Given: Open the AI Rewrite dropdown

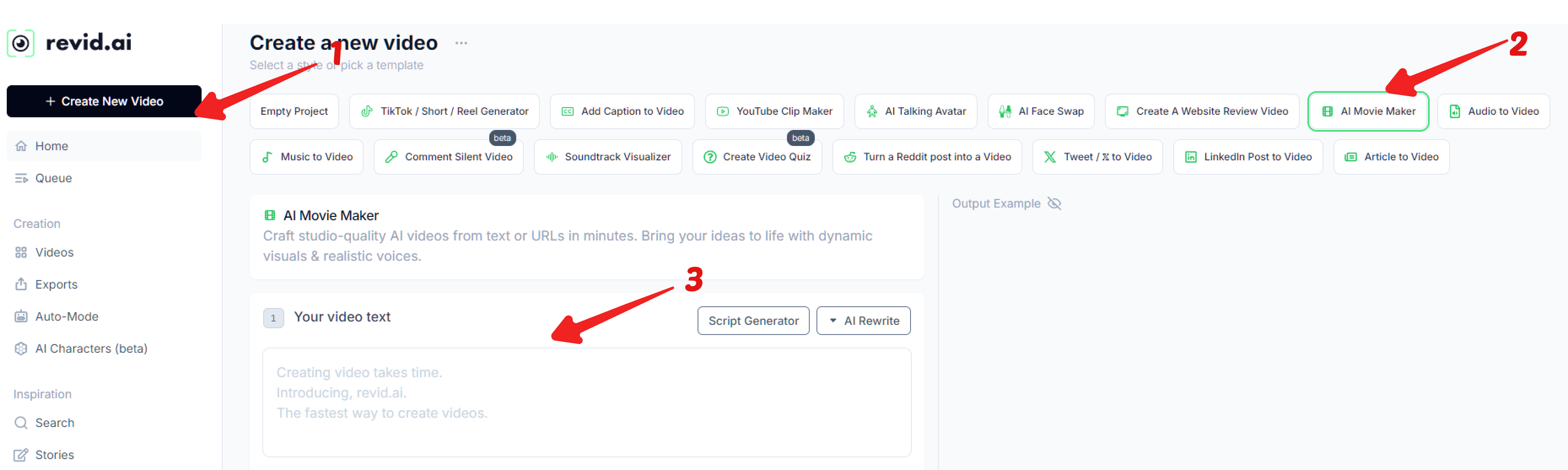Looking at the screenshot, I should [863, 321].
